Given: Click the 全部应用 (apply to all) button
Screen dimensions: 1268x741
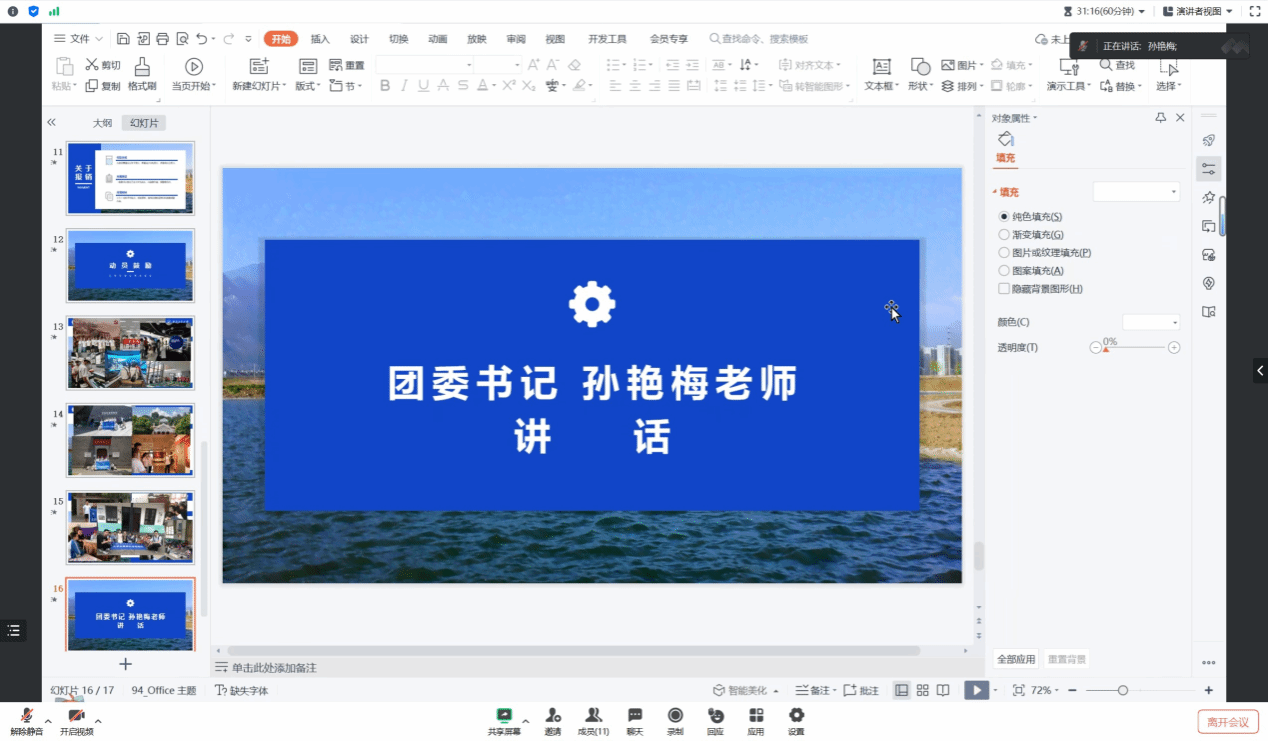Looking at the screenshot, I should pos(1016,659).
